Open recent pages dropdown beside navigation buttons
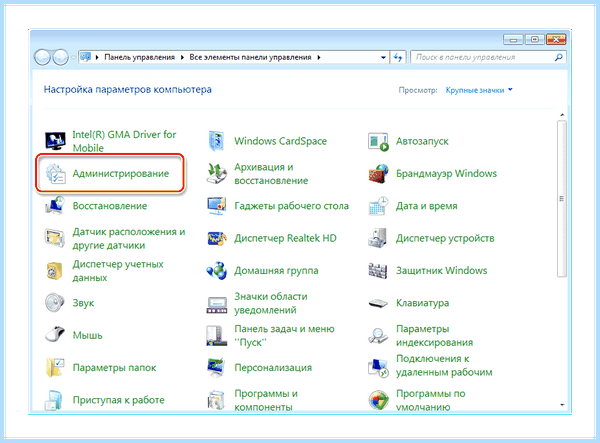Image resolution: width=600 pixels, height=443 pixels. pyautogui.click(x=73, y=58)
